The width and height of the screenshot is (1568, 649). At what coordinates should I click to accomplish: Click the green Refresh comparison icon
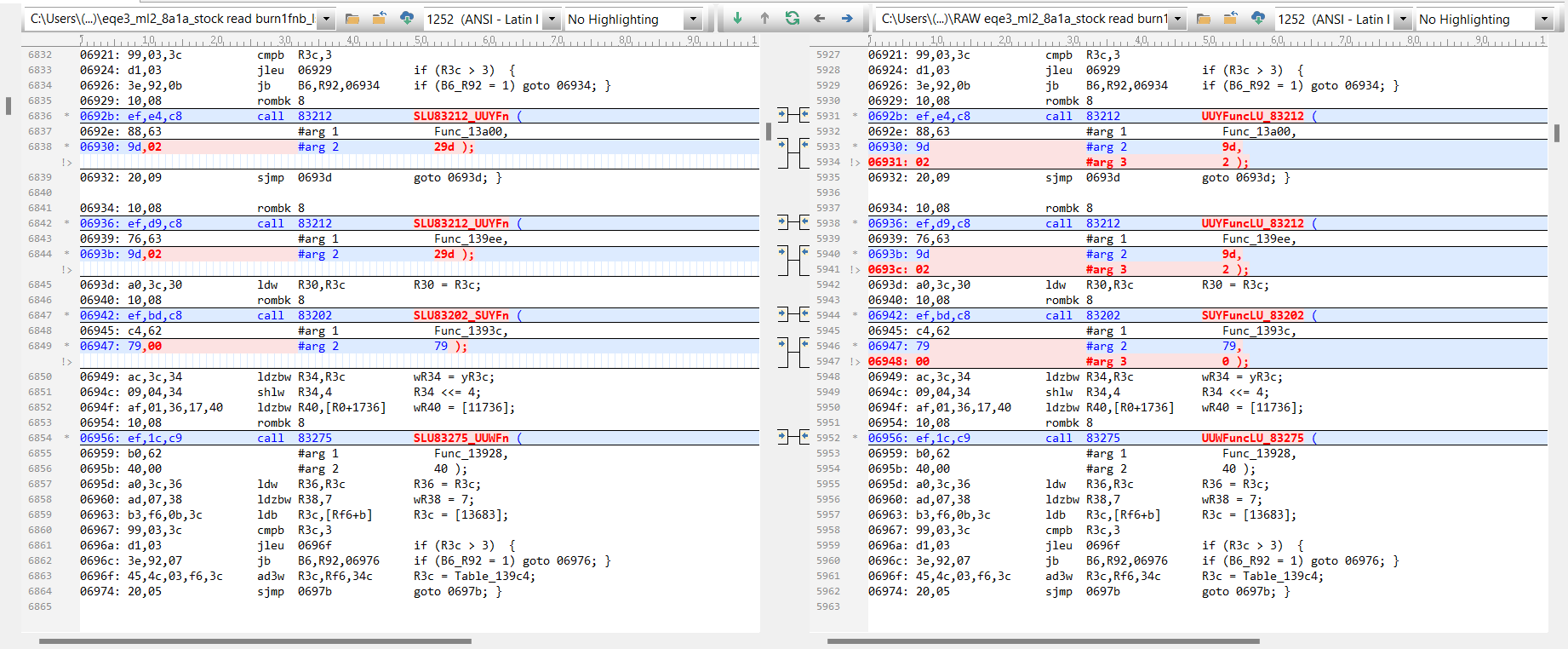(x=792, y=18)
